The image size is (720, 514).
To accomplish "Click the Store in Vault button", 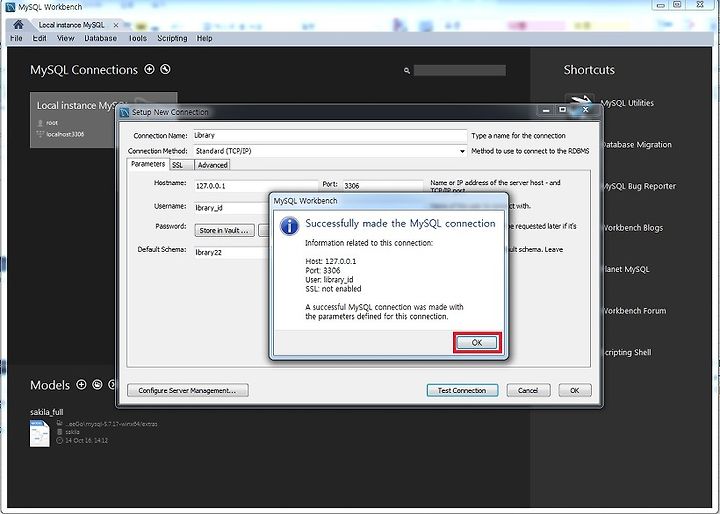I will tap(224, 230).
